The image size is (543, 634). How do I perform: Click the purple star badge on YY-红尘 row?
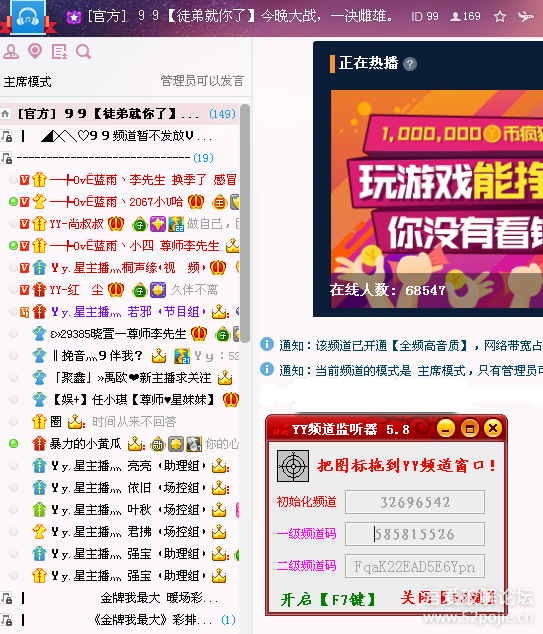coord(158,290)
